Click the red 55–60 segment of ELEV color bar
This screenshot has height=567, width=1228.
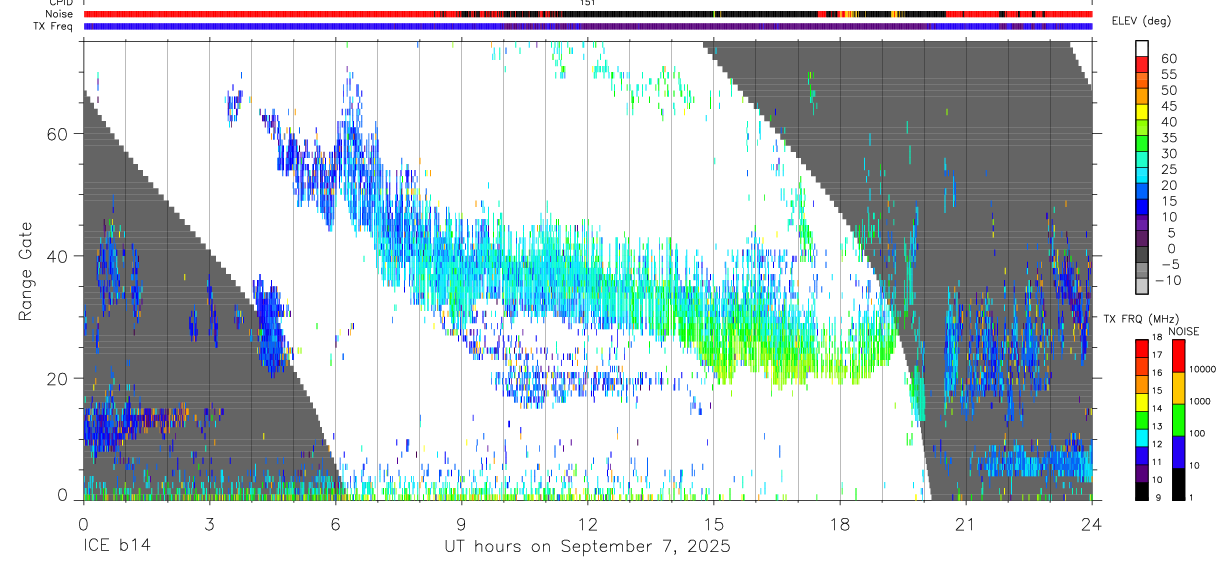[1142, 66]
